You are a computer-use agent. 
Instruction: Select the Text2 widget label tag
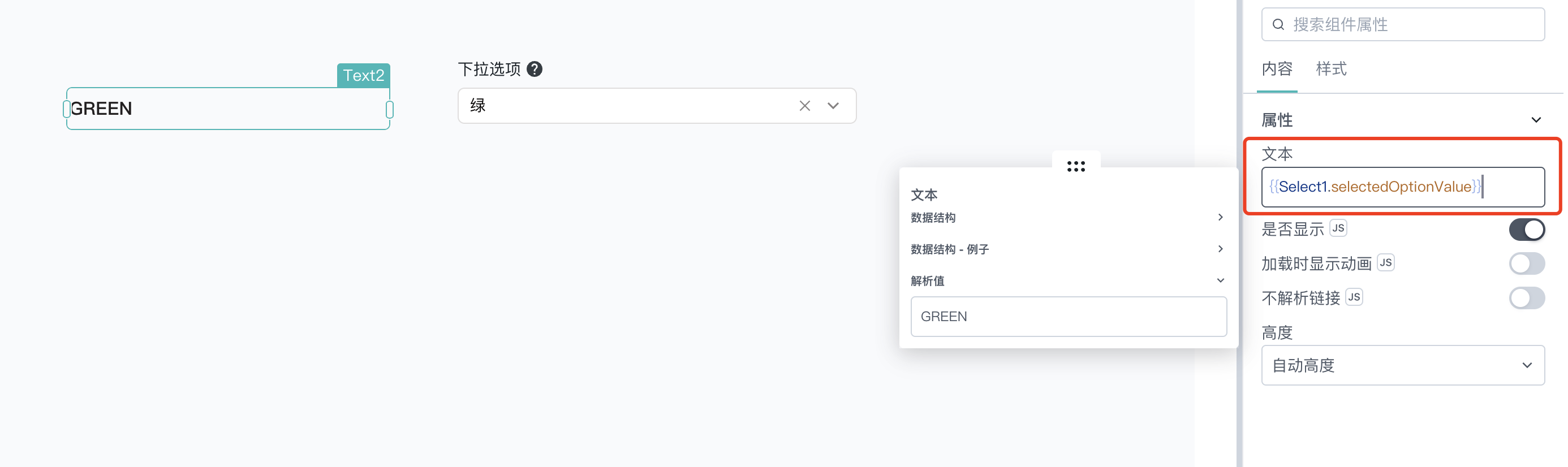tap(363, 75)
